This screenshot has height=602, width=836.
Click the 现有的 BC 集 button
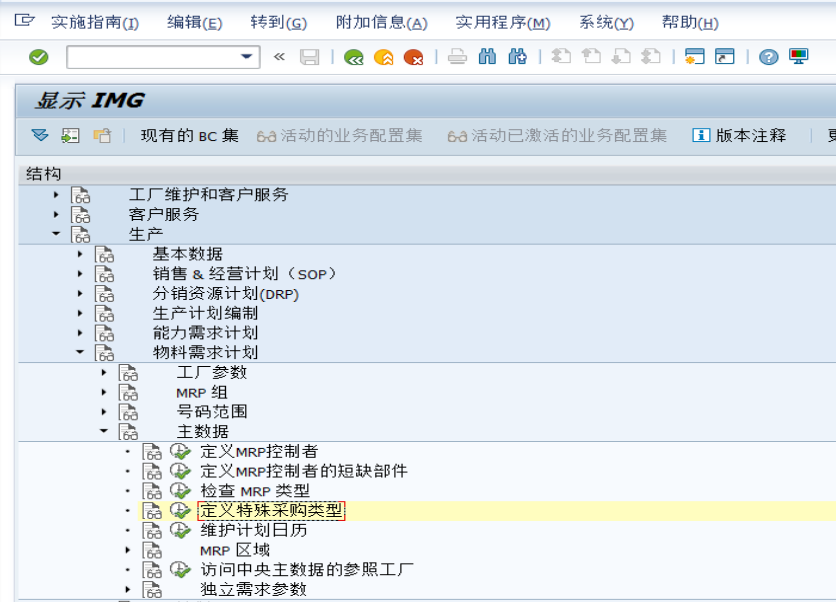[x=189, y=135]
